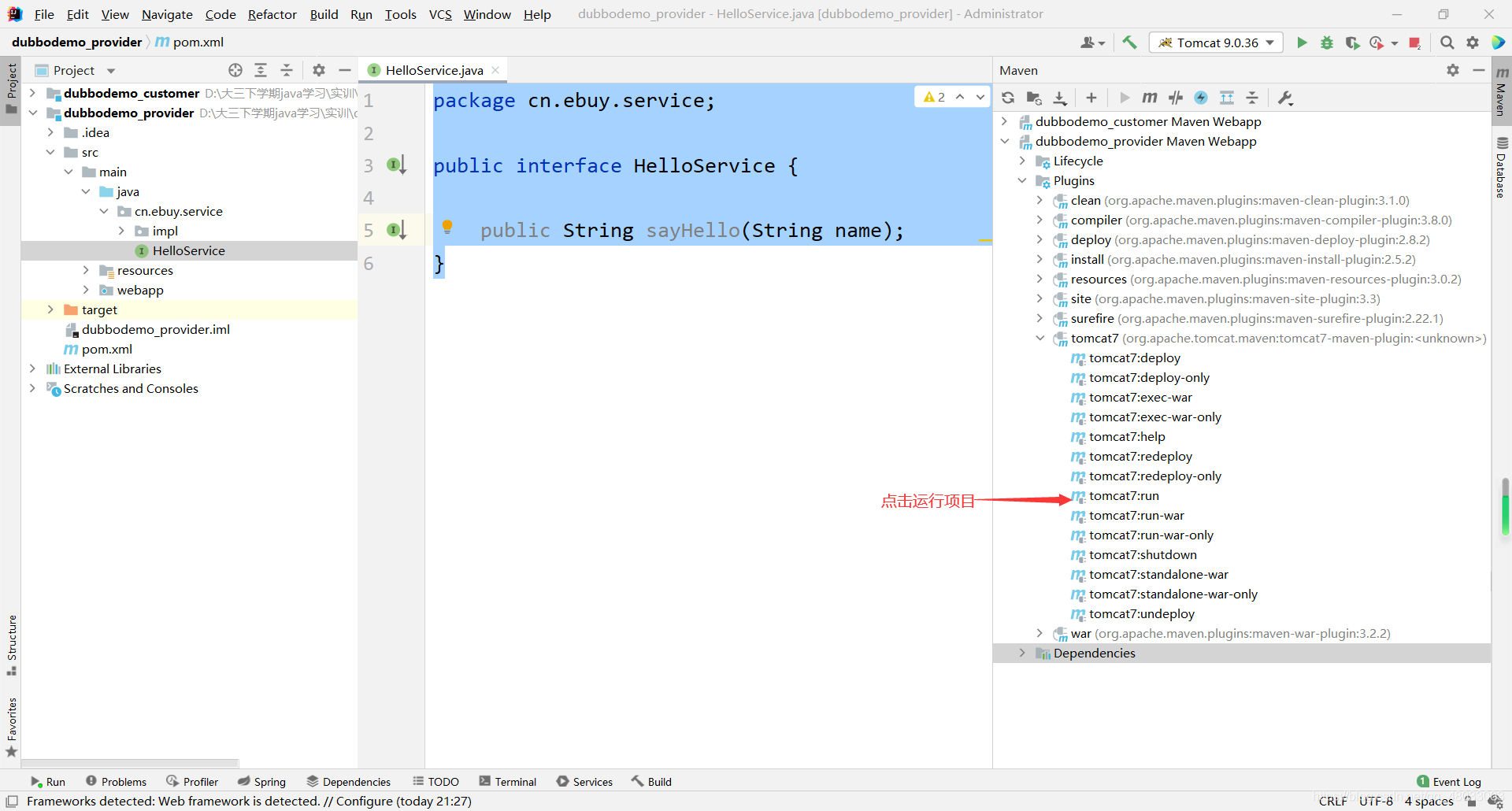Viewport: 1512px width, 811px height.
Task: Add a Maven project with plus icon
Action: (x=1091, y=98)
